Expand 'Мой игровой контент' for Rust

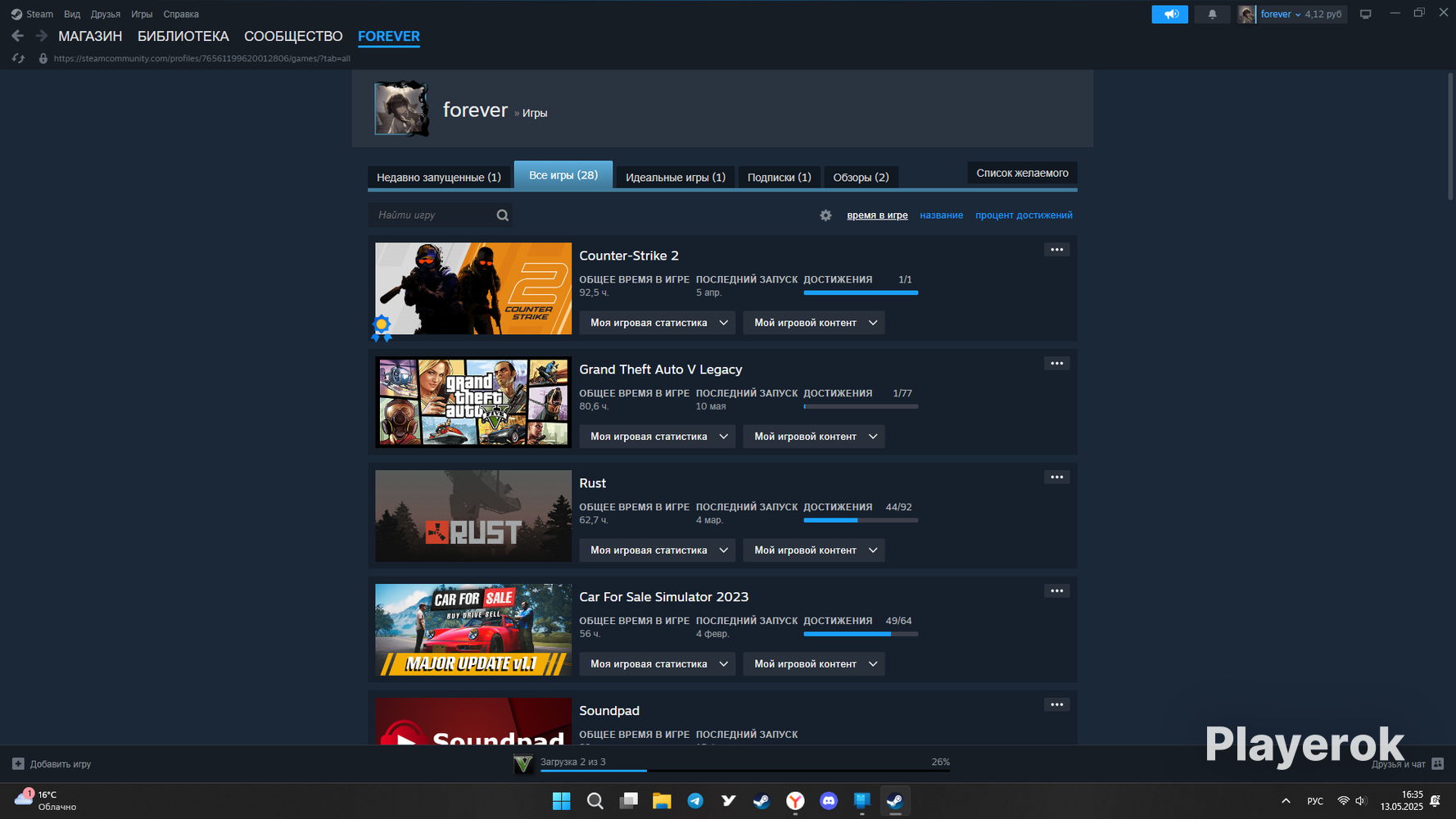(814, 550)
